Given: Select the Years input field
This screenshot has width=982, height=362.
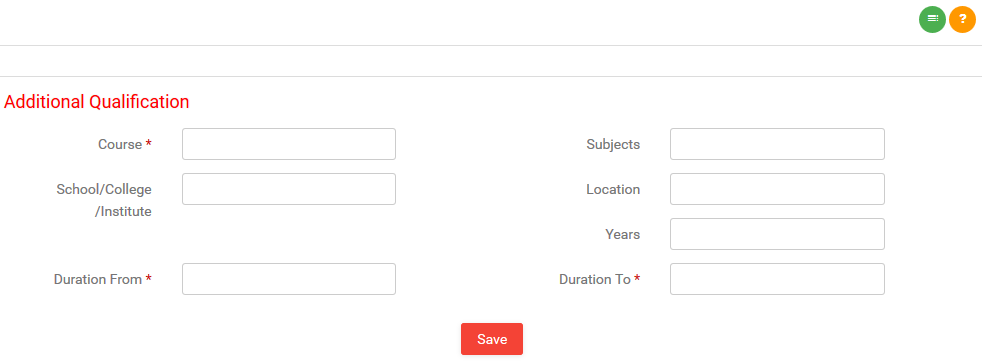Looking at the screenshot, I should coord(777,234).
